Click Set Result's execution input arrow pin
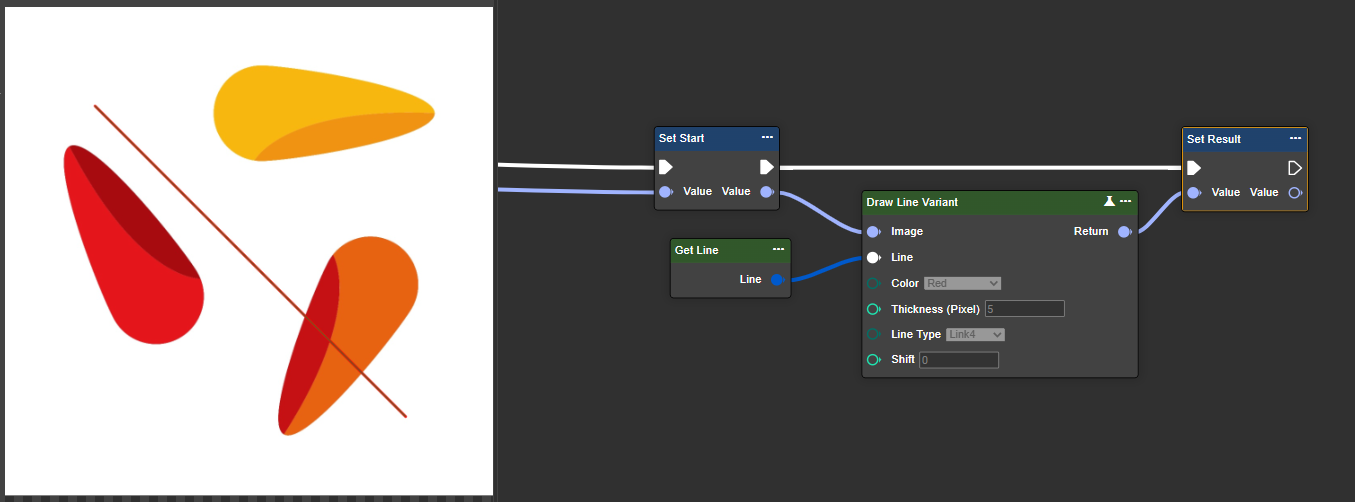Screen dimensions: 1355x502 [x=1194, y=168]
